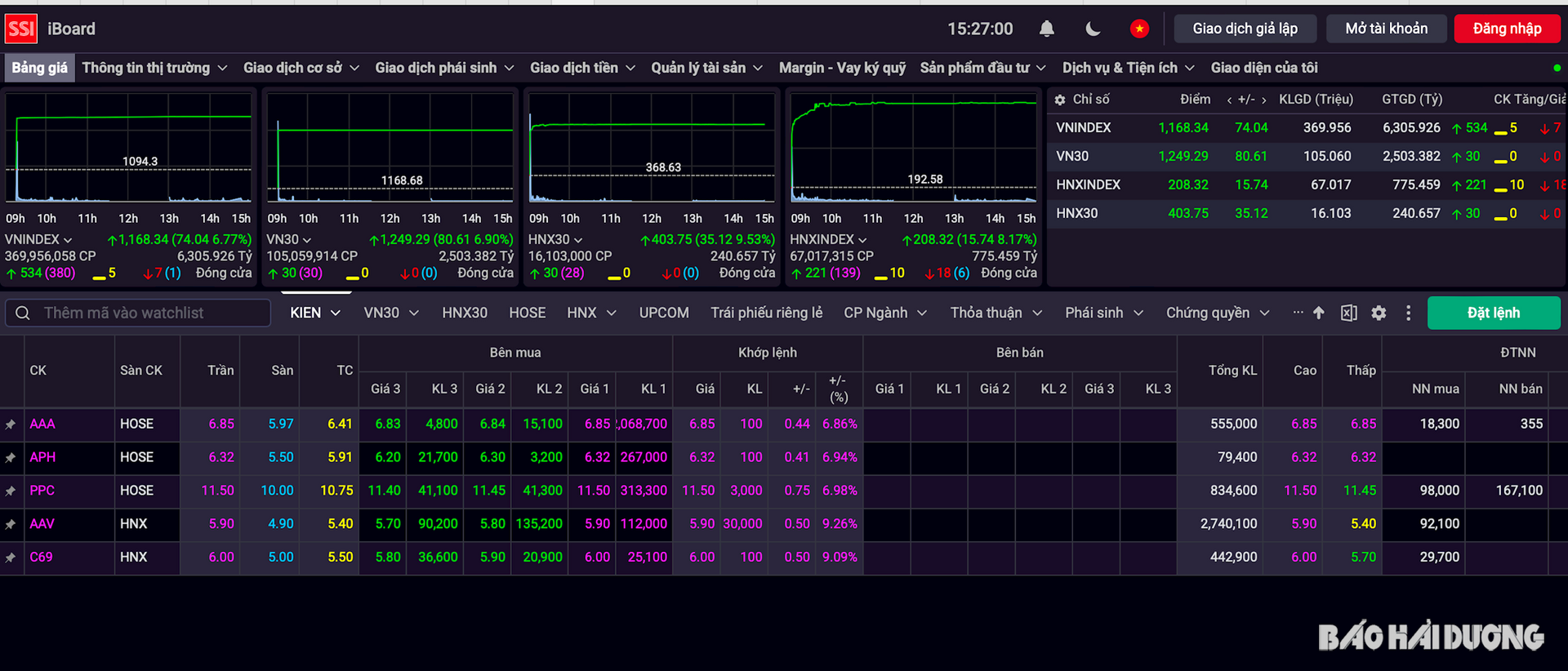This screenshot has width=1568, height=671.
Task: Open Sản phẩm đầu tư menu
Action: tap(982, 68)
